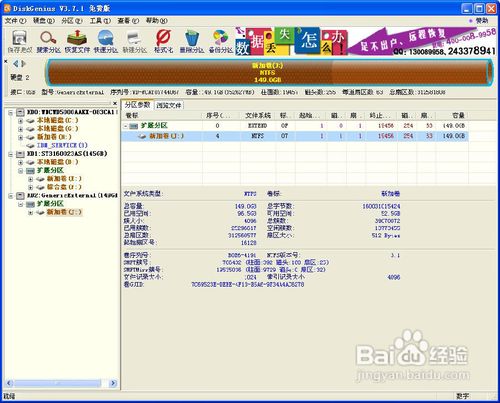This screenshot has width=500, height=403.
Task: Click the 数字 status bar indicator
Action: click(x=462, y=396)
